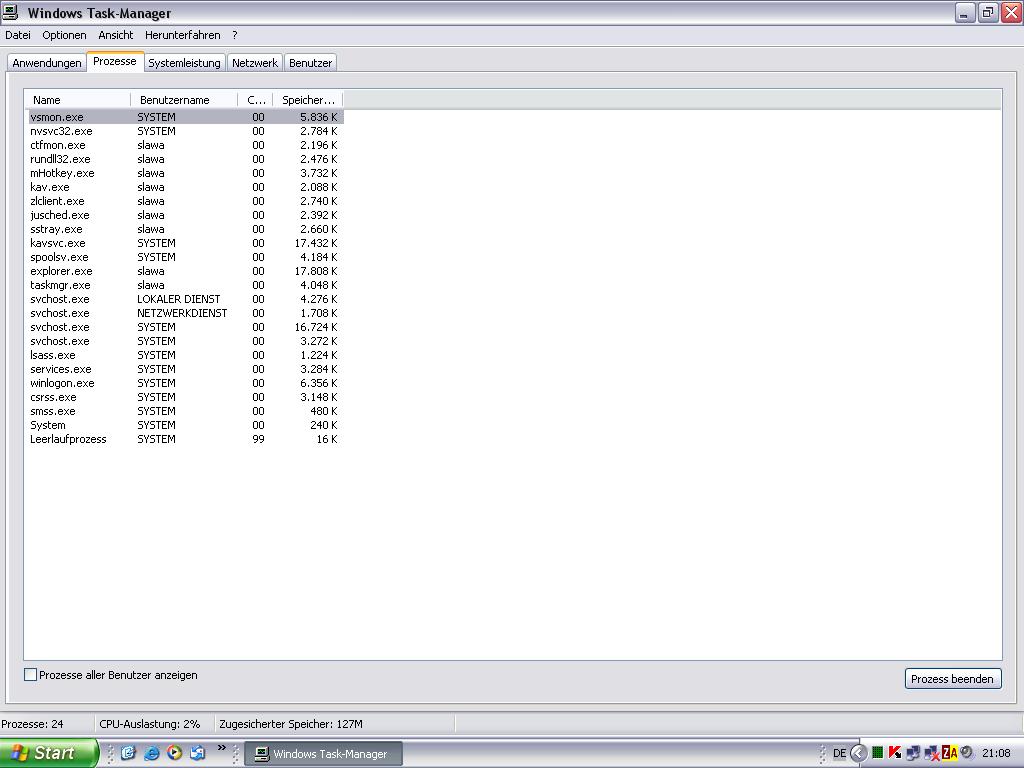1024x768 pixels.
Task: Expand the quick launch overflow chevron
Action: (x=221, y=748)
